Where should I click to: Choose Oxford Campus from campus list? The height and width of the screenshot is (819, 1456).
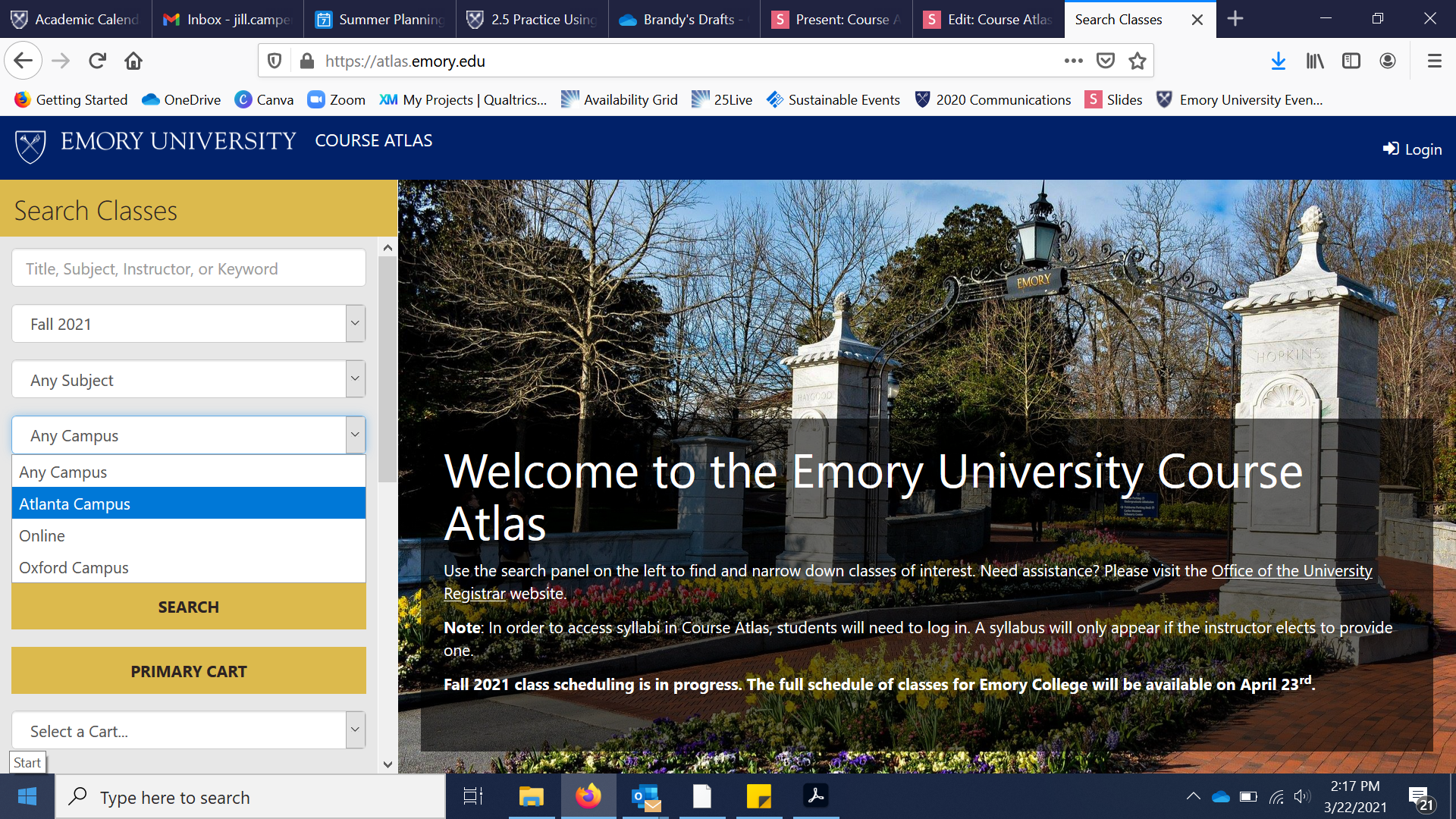pyautogui.click(x=74, y=567)
